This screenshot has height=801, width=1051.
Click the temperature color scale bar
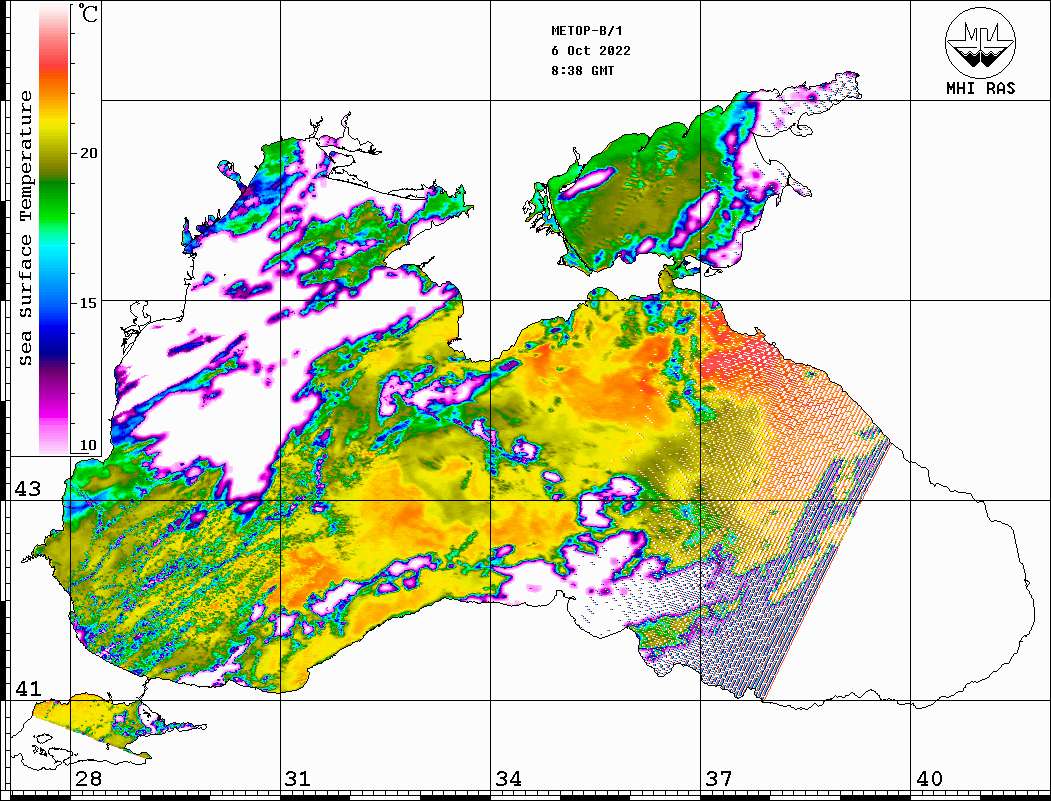(x=54, y=229)
